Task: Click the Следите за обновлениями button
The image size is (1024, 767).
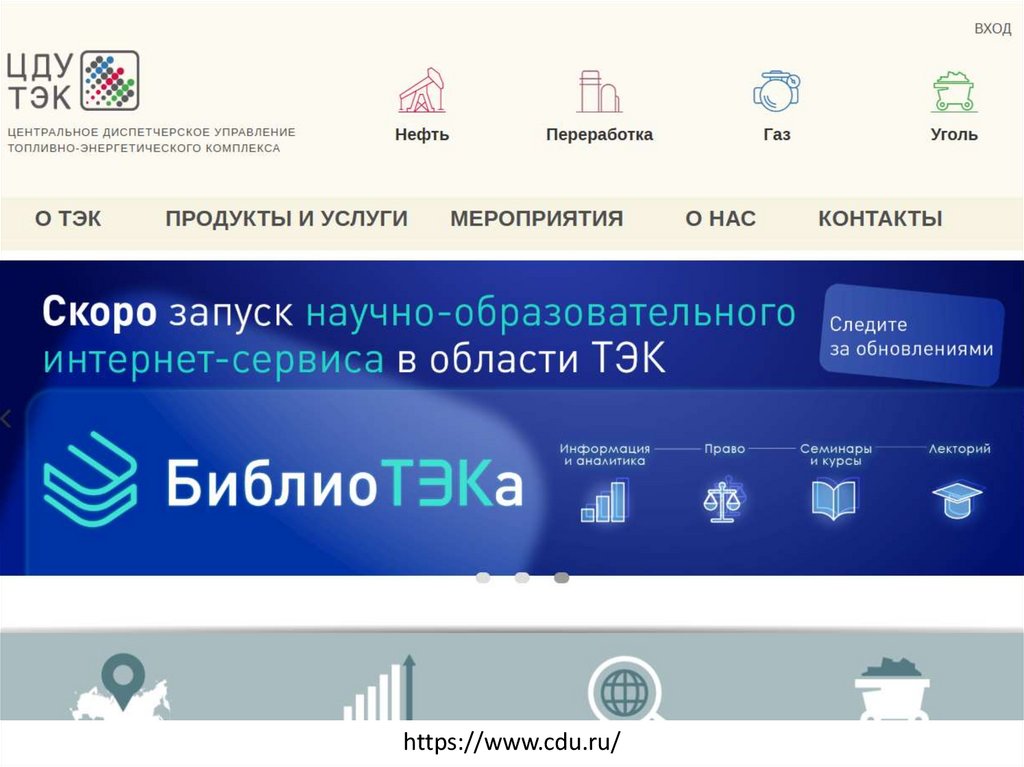Action: coord(911,335)
